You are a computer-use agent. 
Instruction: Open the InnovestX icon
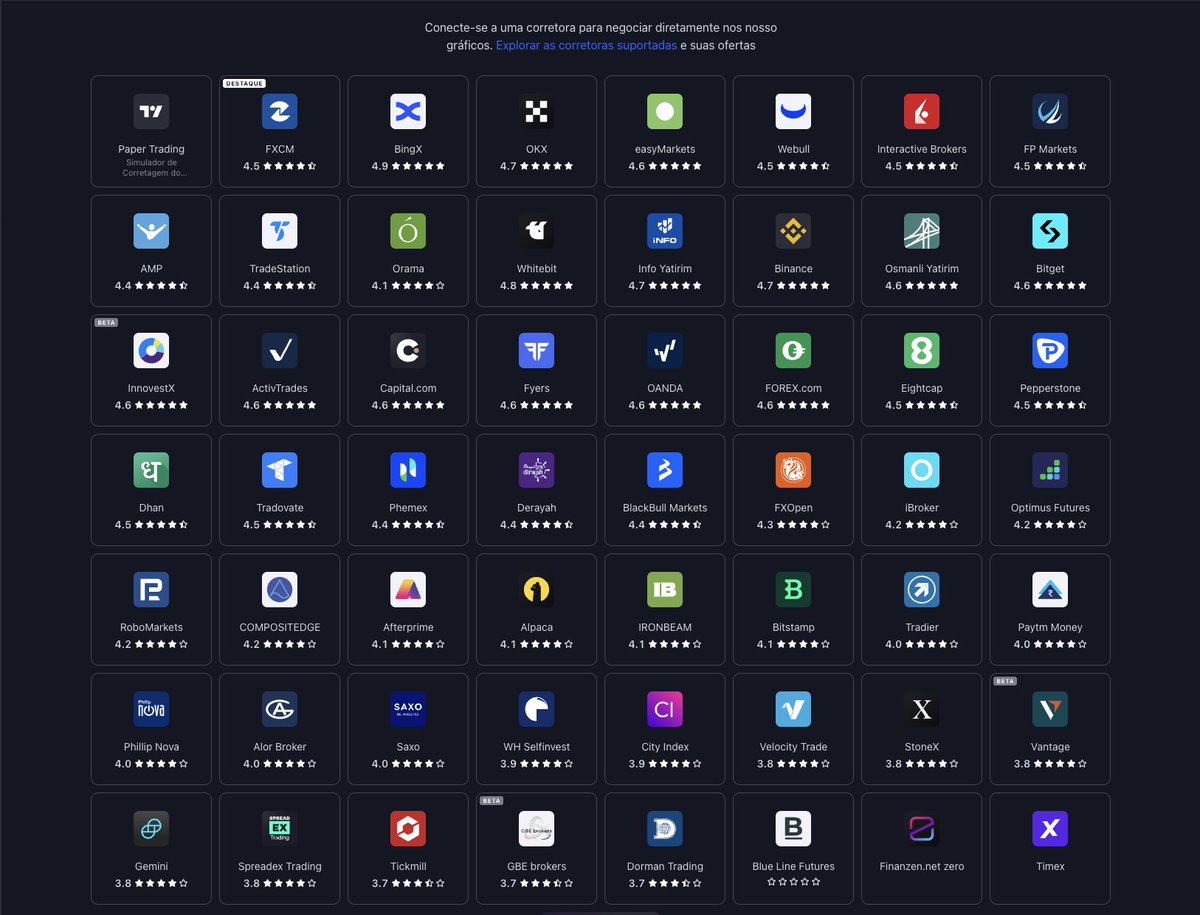click(x=151, y=351)
